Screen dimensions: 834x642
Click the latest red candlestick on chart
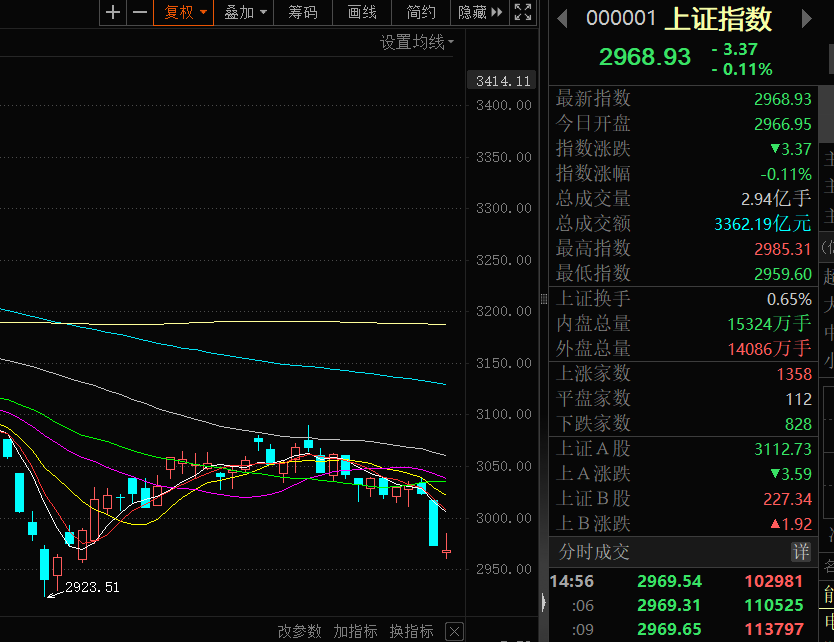click(446, 551)
